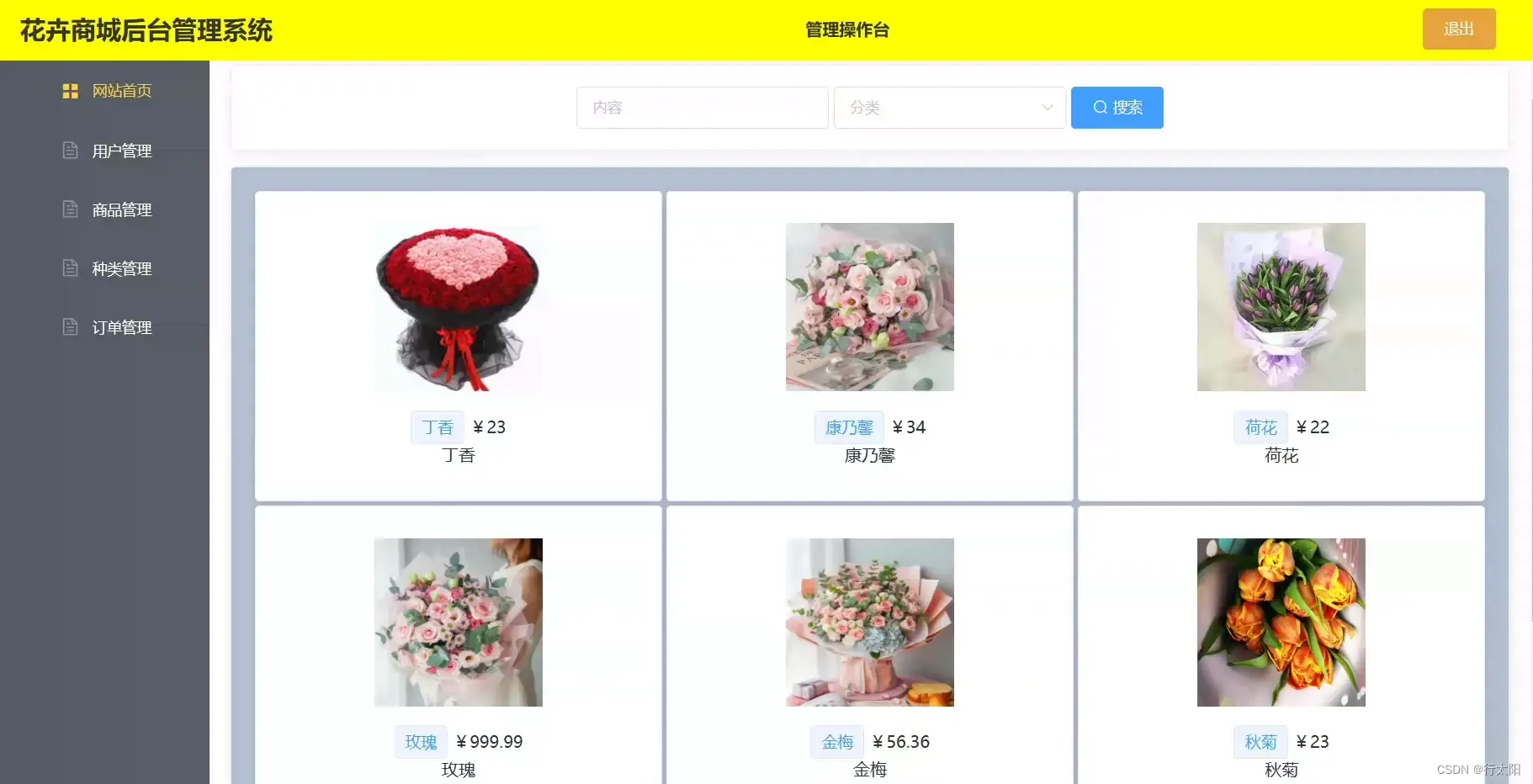1533x784 pixels.
Task: Click the 金梅 blue tag label
Action: (x=837, y=742)
